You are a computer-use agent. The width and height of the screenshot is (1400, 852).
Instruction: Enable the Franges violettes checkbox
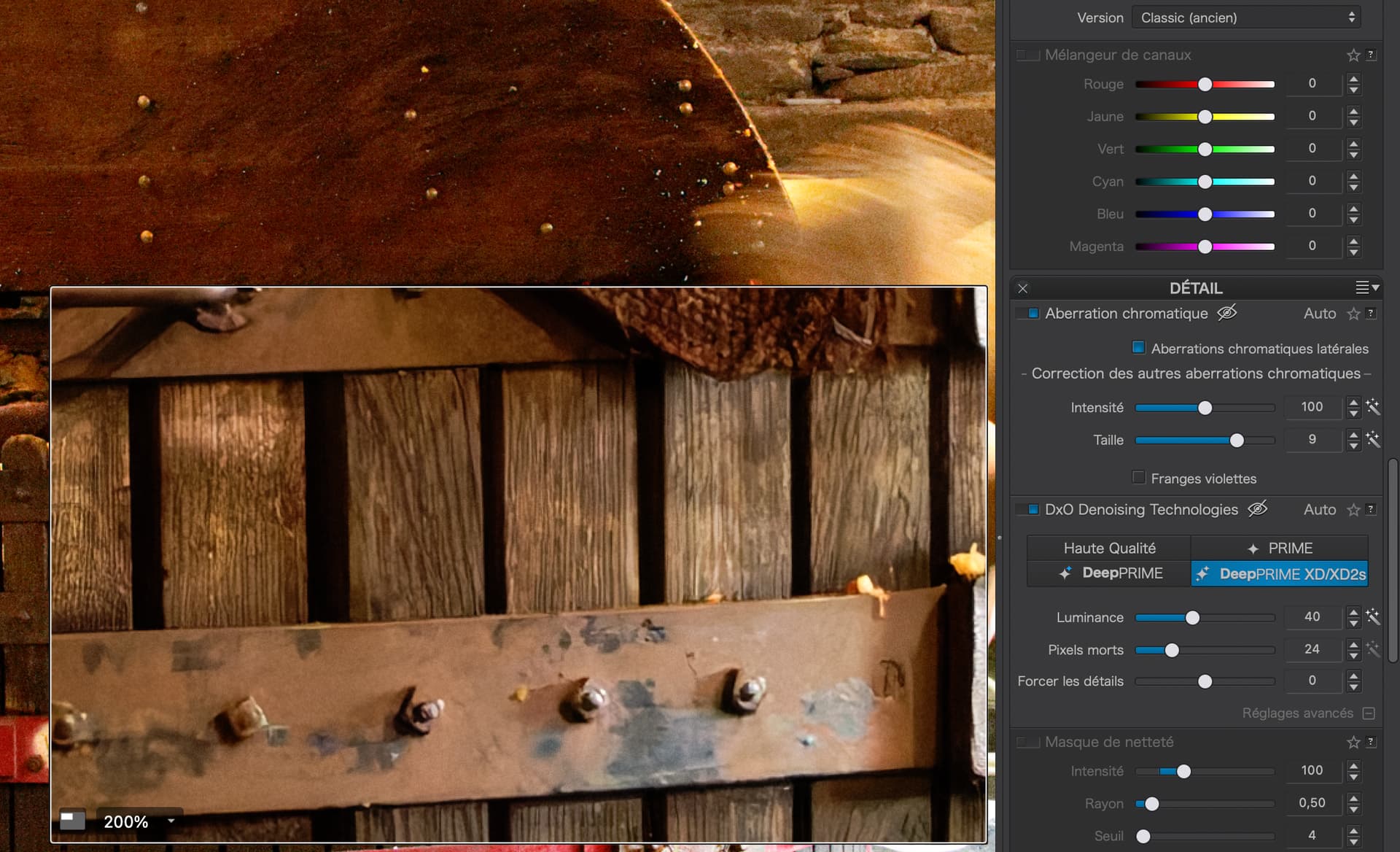click(x=1138, y=477)
